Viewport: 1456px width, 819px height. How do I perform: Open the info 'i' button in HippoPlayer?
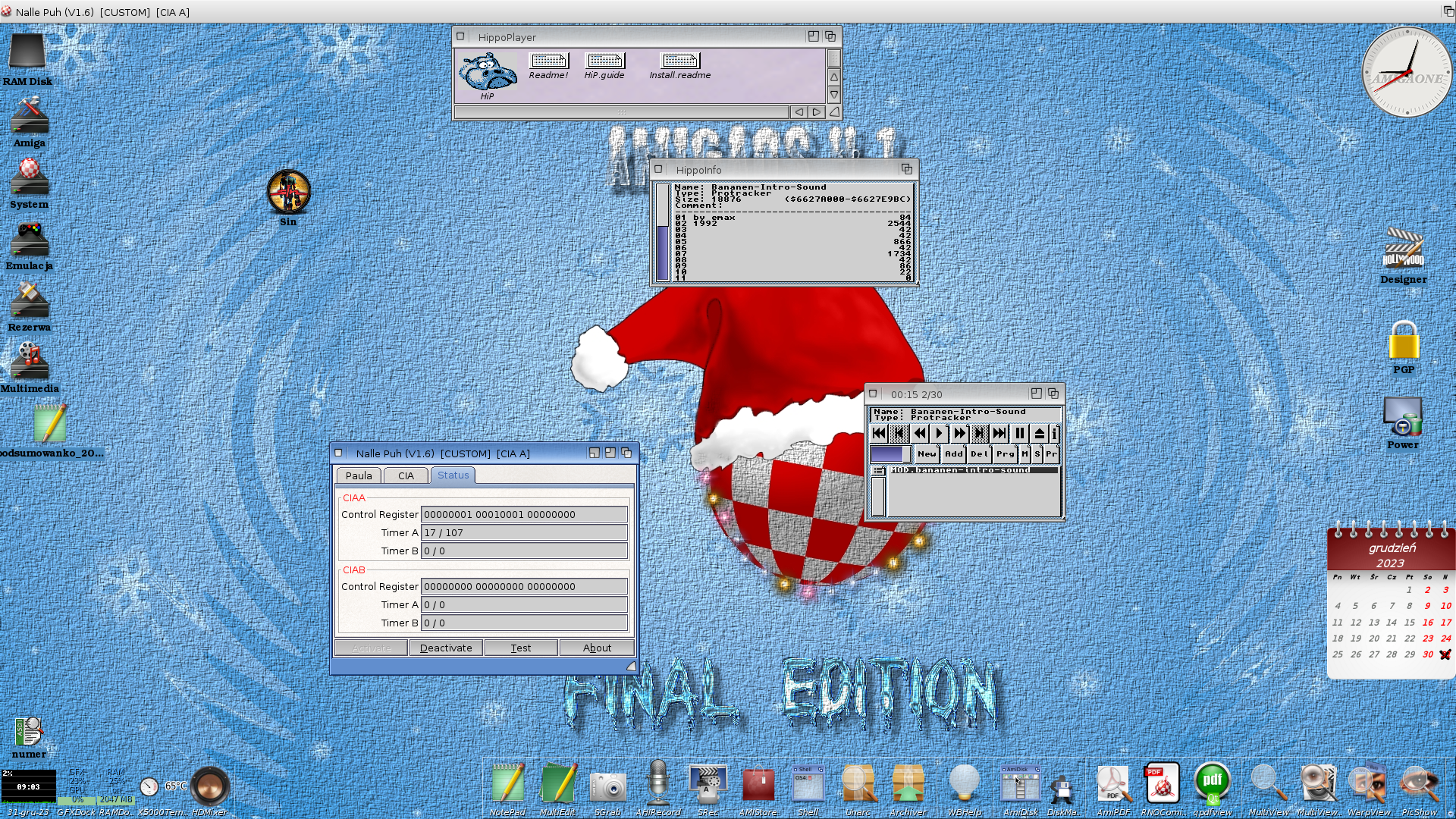tap(1054, 433)
